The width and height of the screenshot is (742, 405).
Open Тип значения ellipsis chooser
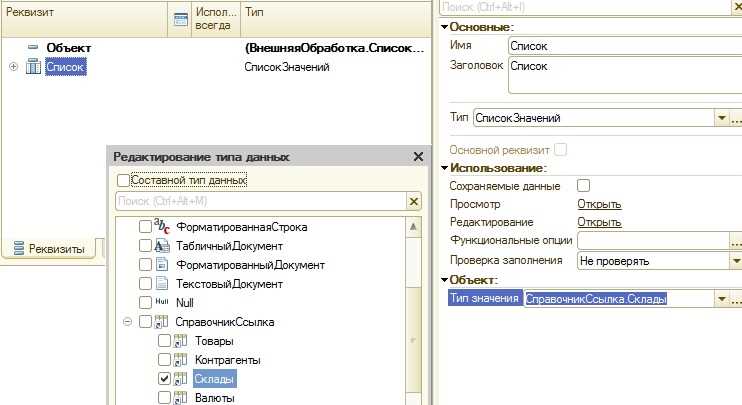click(x=736, y=299)
